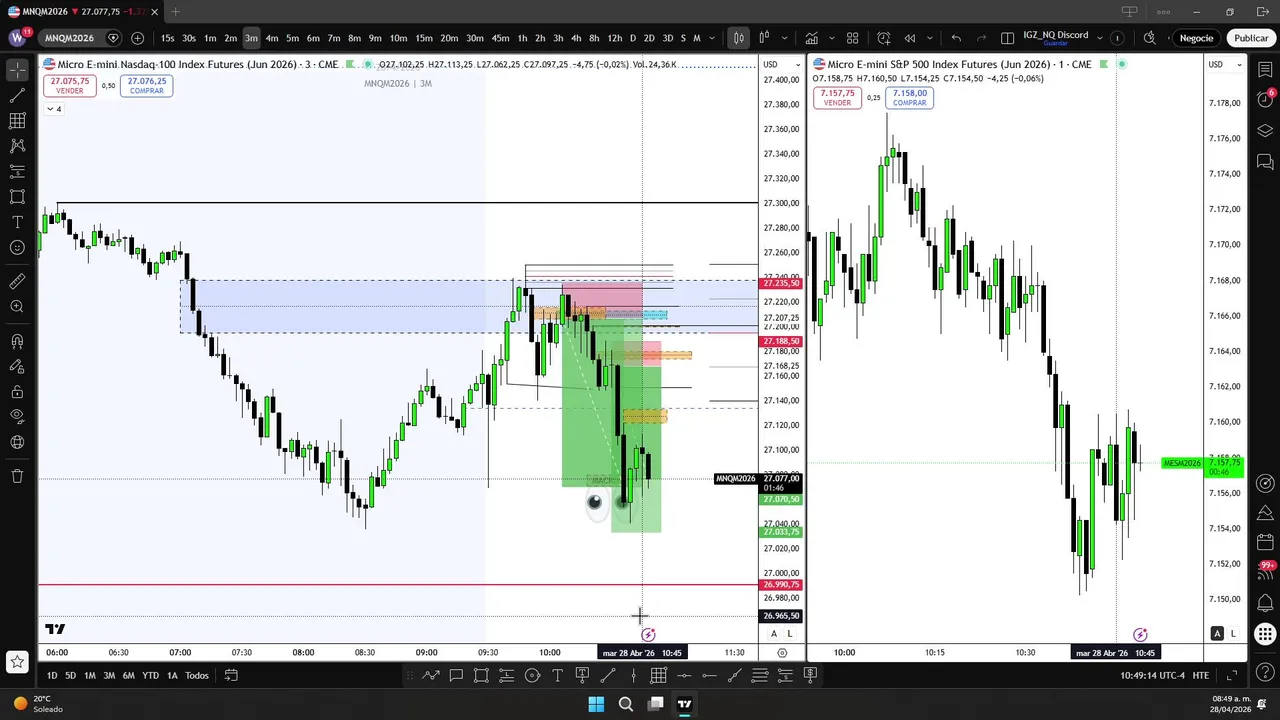Screen dimensions: 1280x720
Task: Switch to the 15s timeframe
Action: [x=167, y=38]
